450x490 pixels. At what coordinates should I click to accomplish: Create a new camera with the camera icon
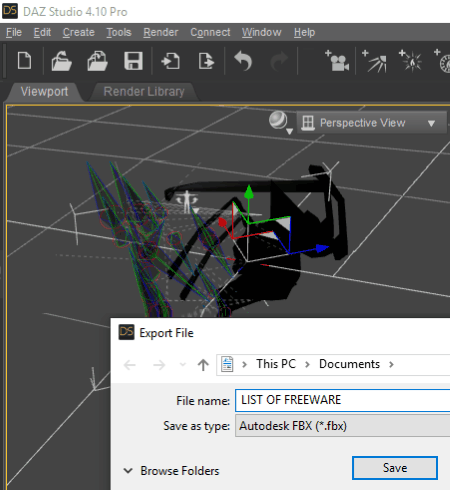(337, 60)
